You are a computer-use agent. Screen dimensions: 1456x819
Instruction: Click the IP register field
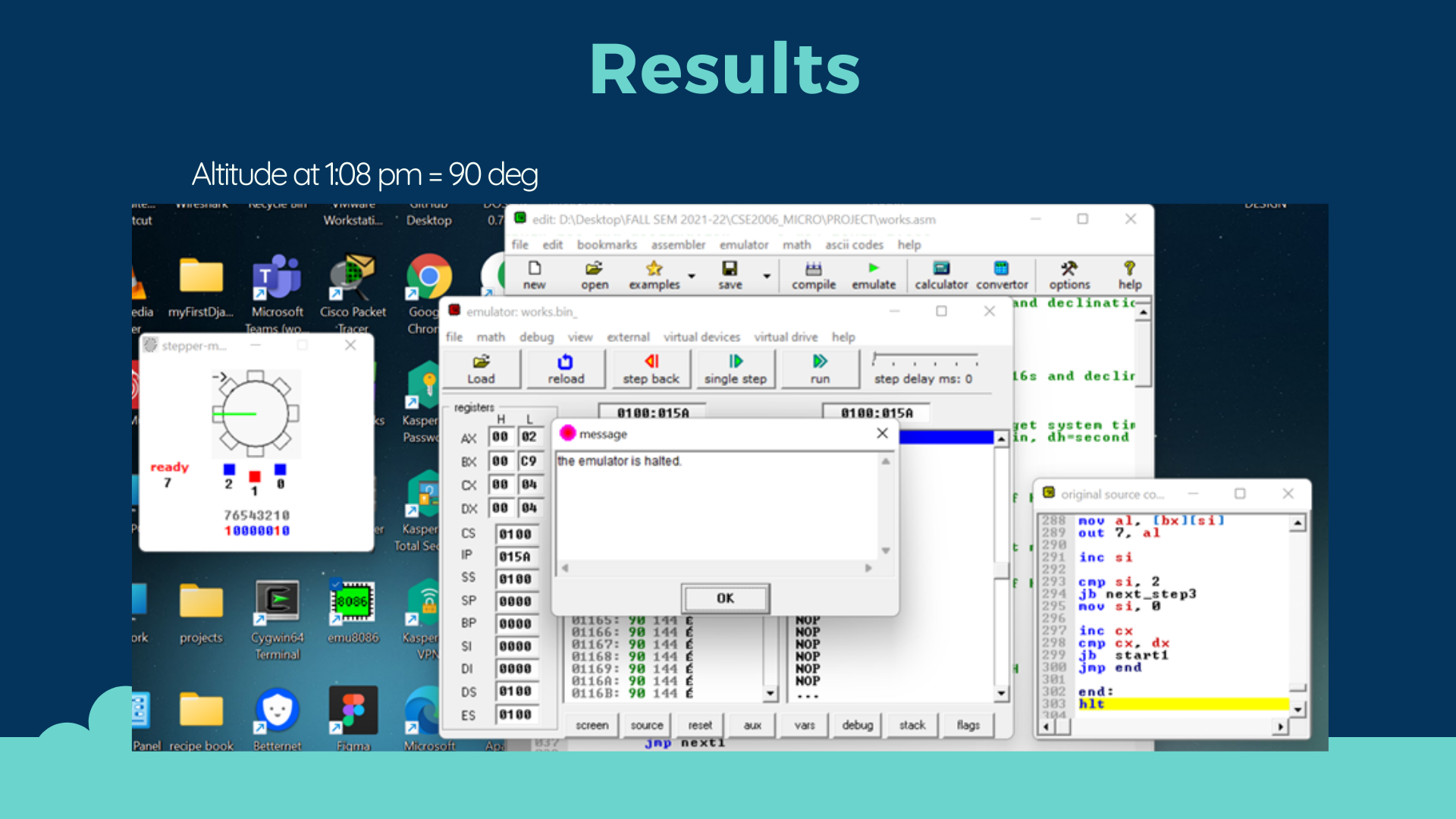tap(516, 557)
